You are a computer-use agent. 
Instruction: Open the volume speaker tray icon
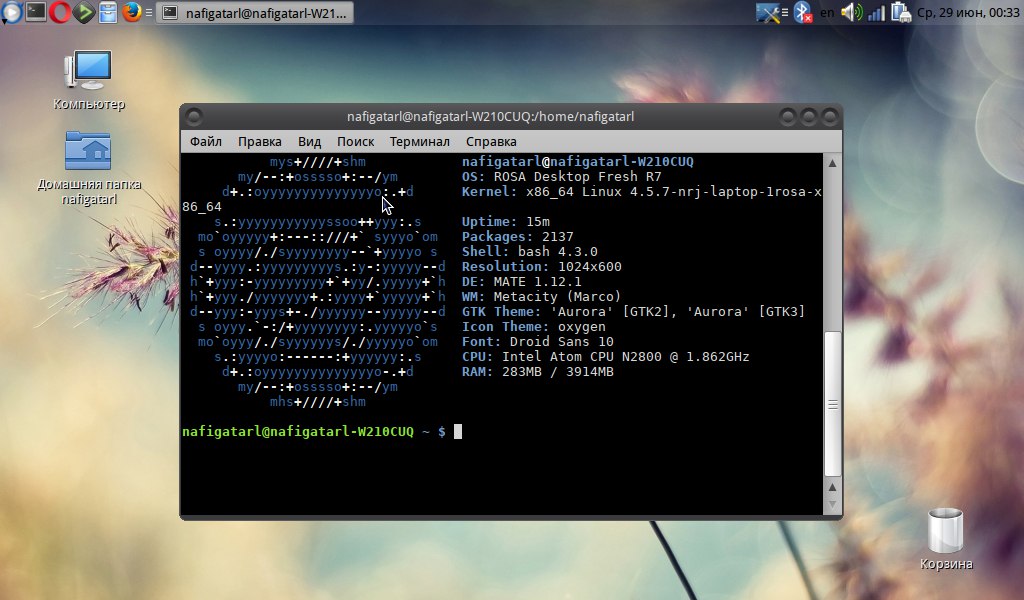click(851, 12)
